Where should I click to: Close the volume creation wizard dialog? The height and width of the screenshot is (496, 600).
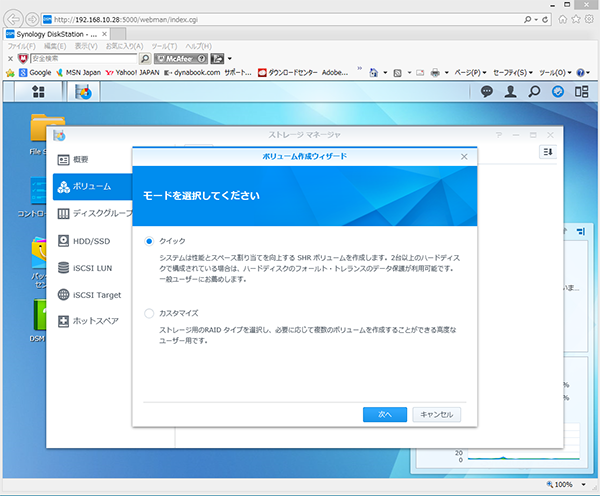[x=464, y=157]
